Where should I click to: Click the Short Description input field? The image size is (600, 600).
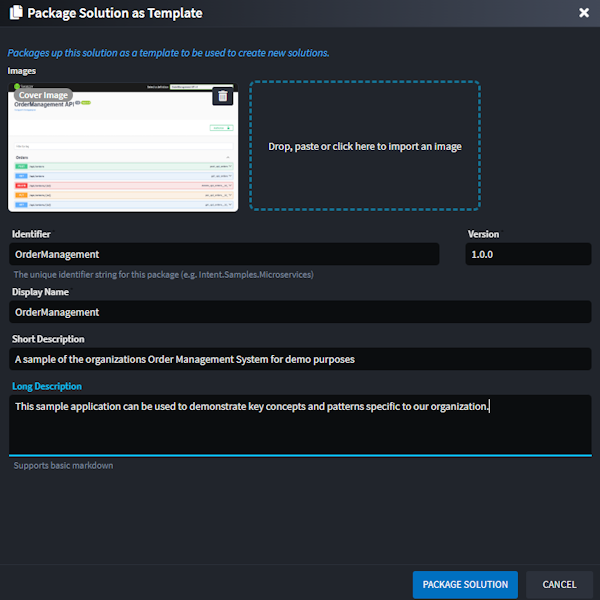(x=300, y=359)
